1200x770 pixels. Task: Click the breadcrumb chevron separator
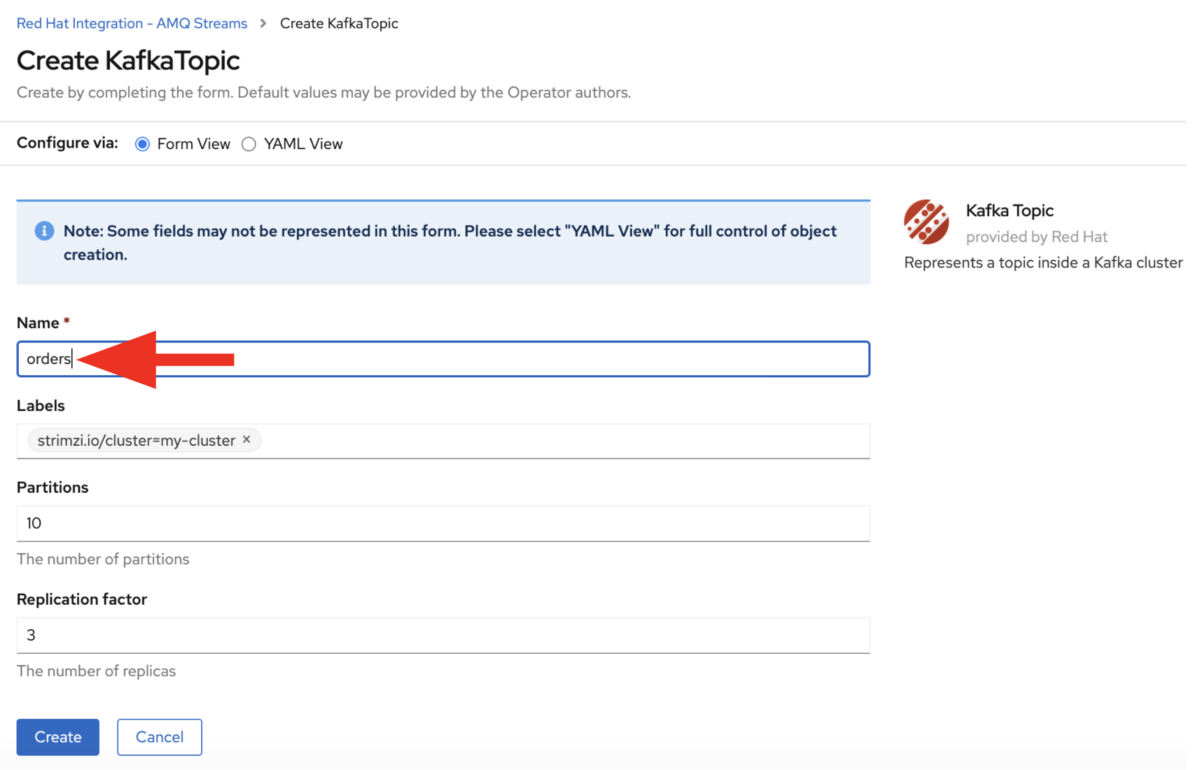264,23
